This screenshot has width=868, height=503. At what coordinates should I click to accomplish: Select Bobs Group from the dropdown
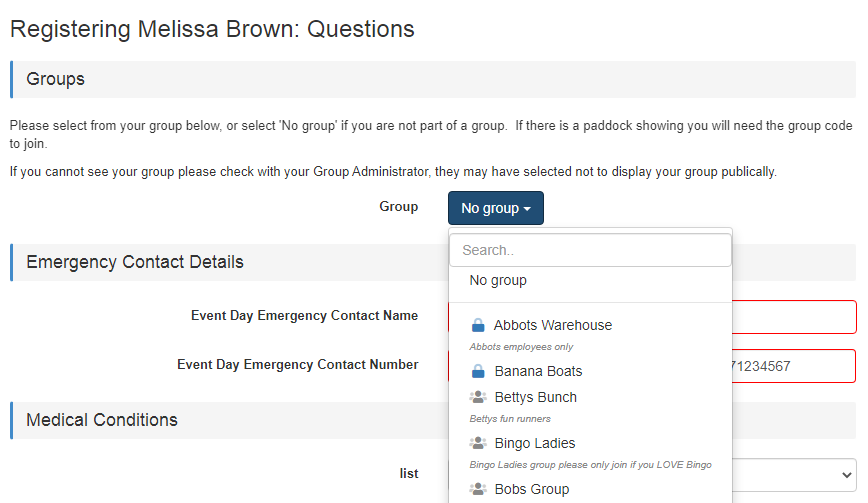pyautogui.click(x=531, y=489)
